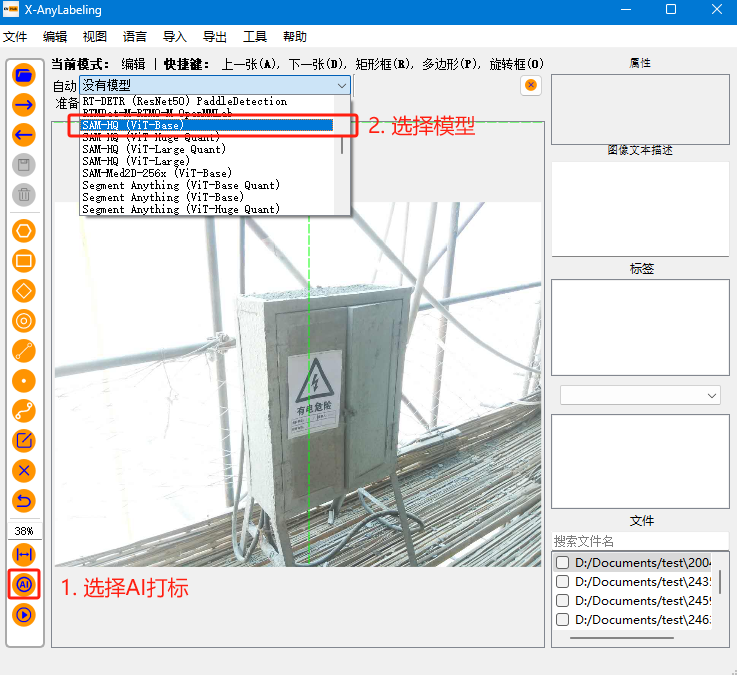Go to next image arrow icon
The image size is (737, 675).
coord(24,105)
